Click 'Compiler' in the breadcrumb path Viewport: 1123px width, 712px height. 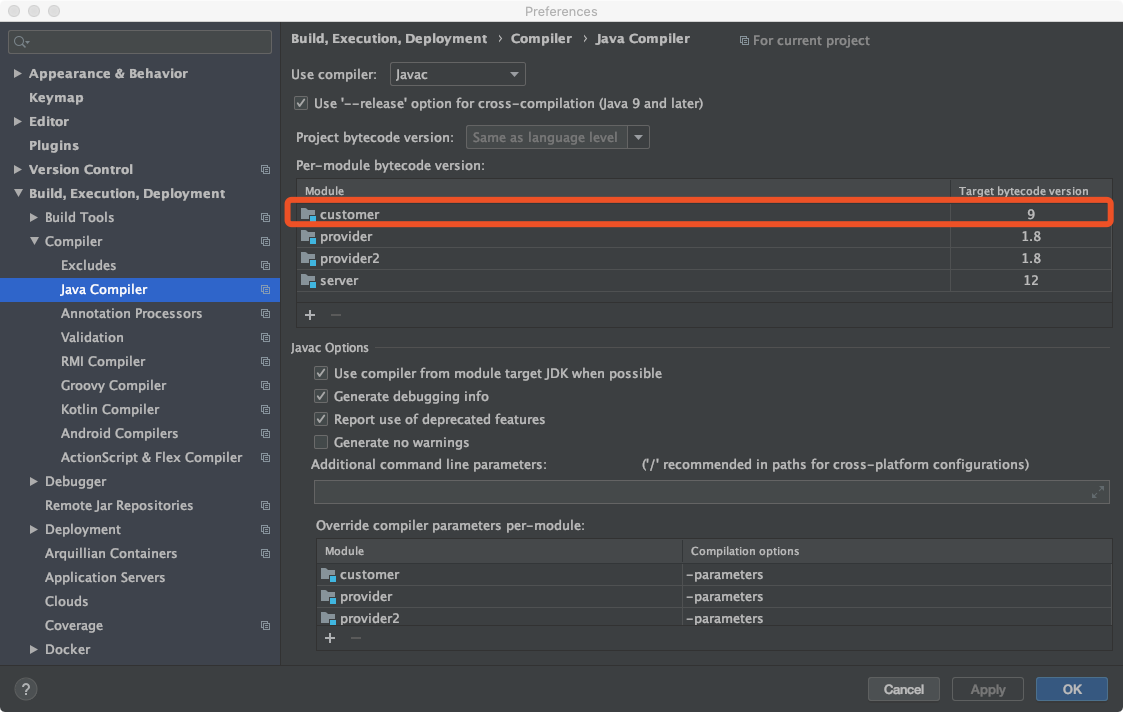(x=541, y=38)
